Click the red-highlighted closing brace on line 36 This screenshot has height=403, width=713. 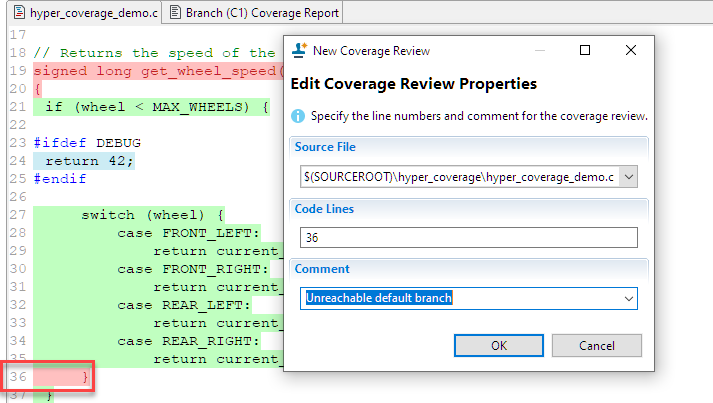point(85,376)
